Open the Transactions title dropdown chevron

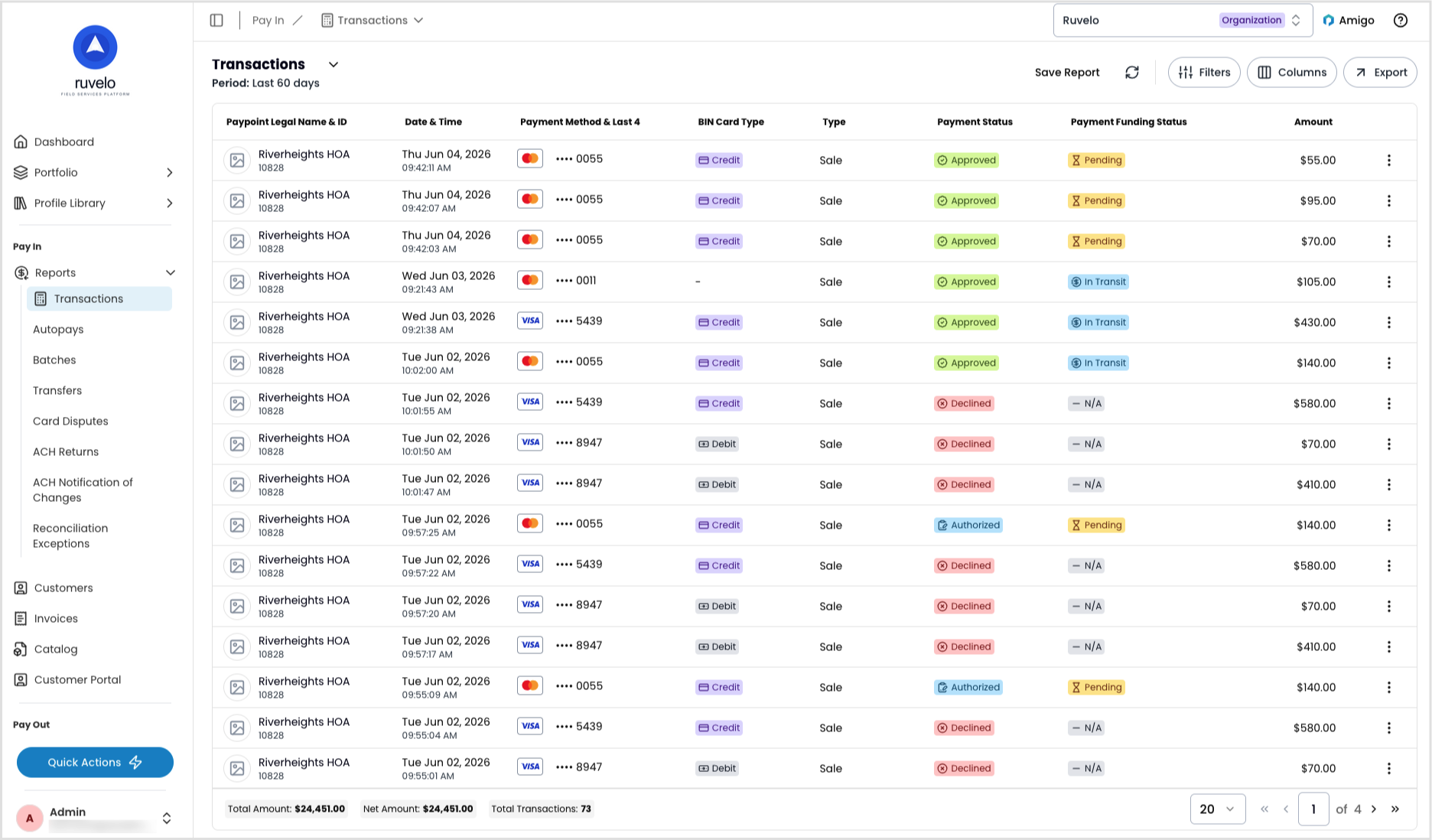pyautogui.click(x=333, y=65)
